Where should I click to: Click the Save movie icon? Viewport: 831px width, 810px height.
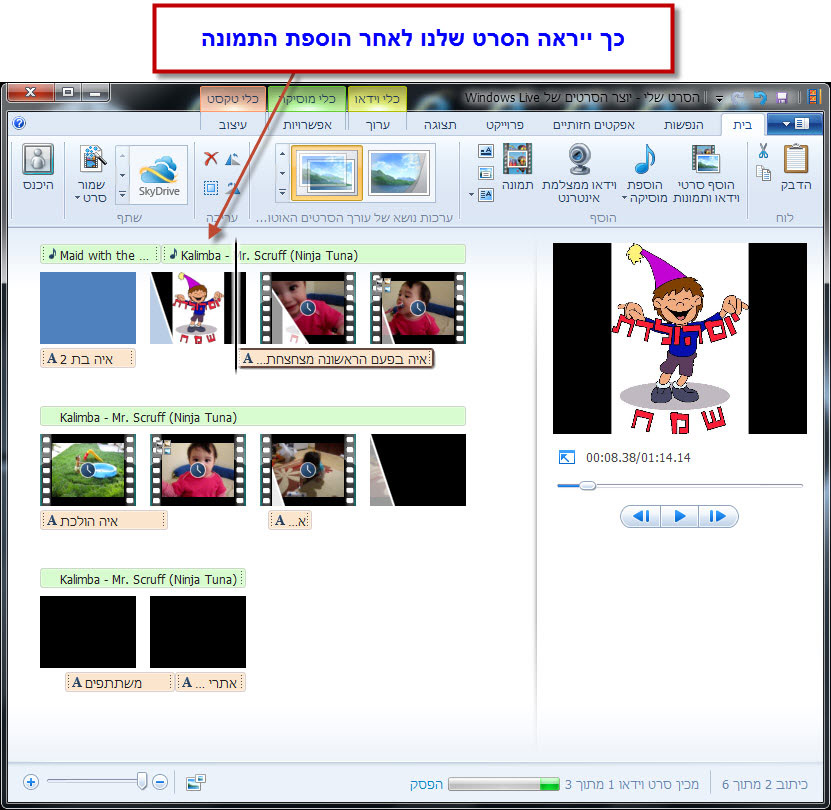coord(92,159)
